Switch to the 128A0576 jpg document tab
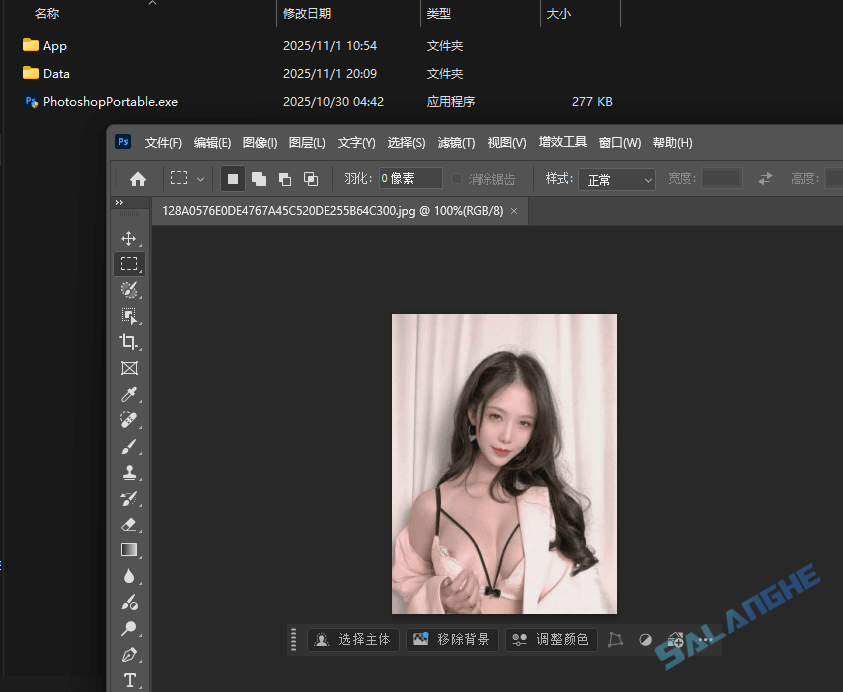This screenshot has width=843, height=692. 330,211
